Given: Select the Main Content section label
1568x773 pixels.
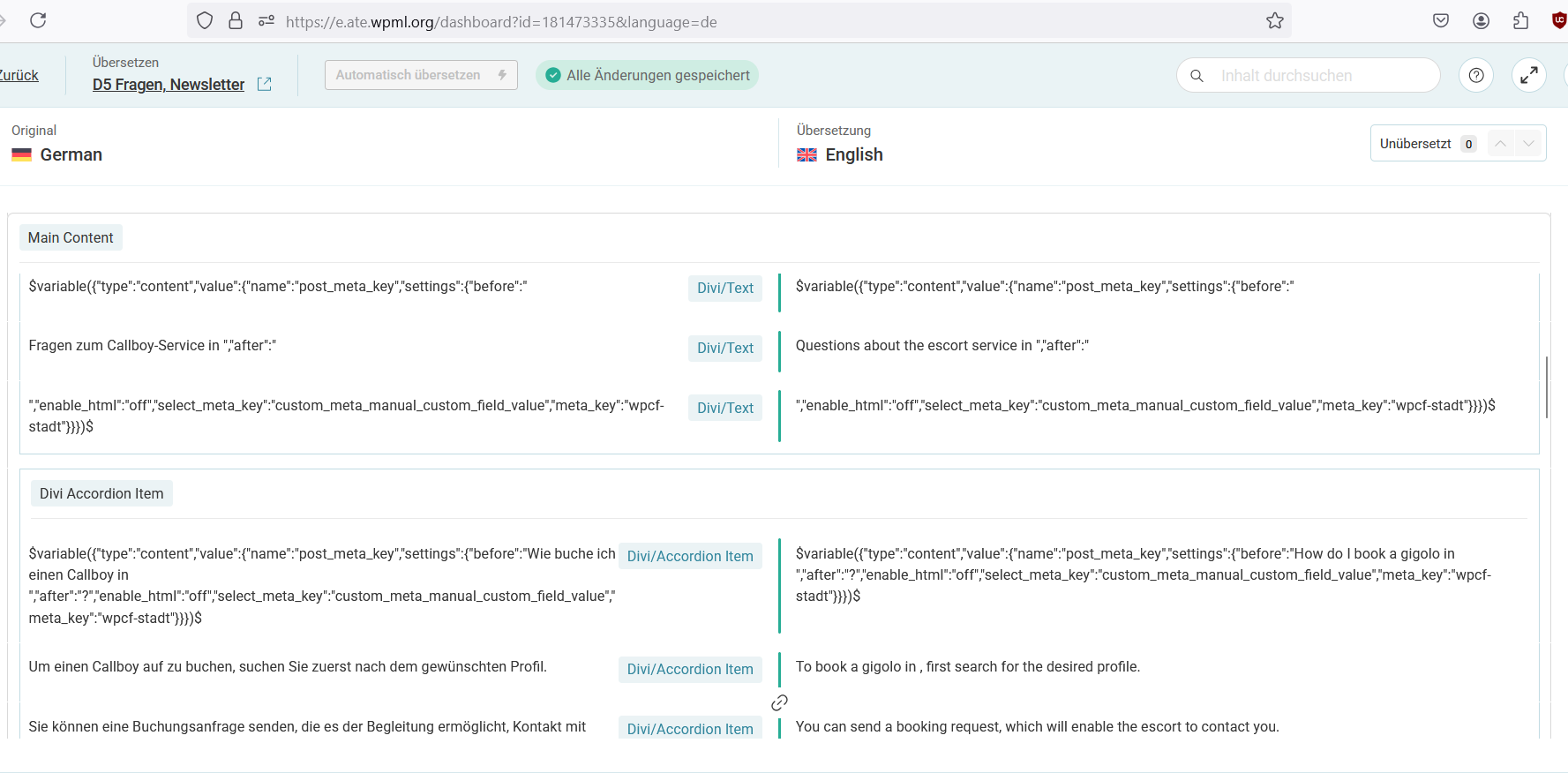Looking at the screenshot, I should pos(71,237).
